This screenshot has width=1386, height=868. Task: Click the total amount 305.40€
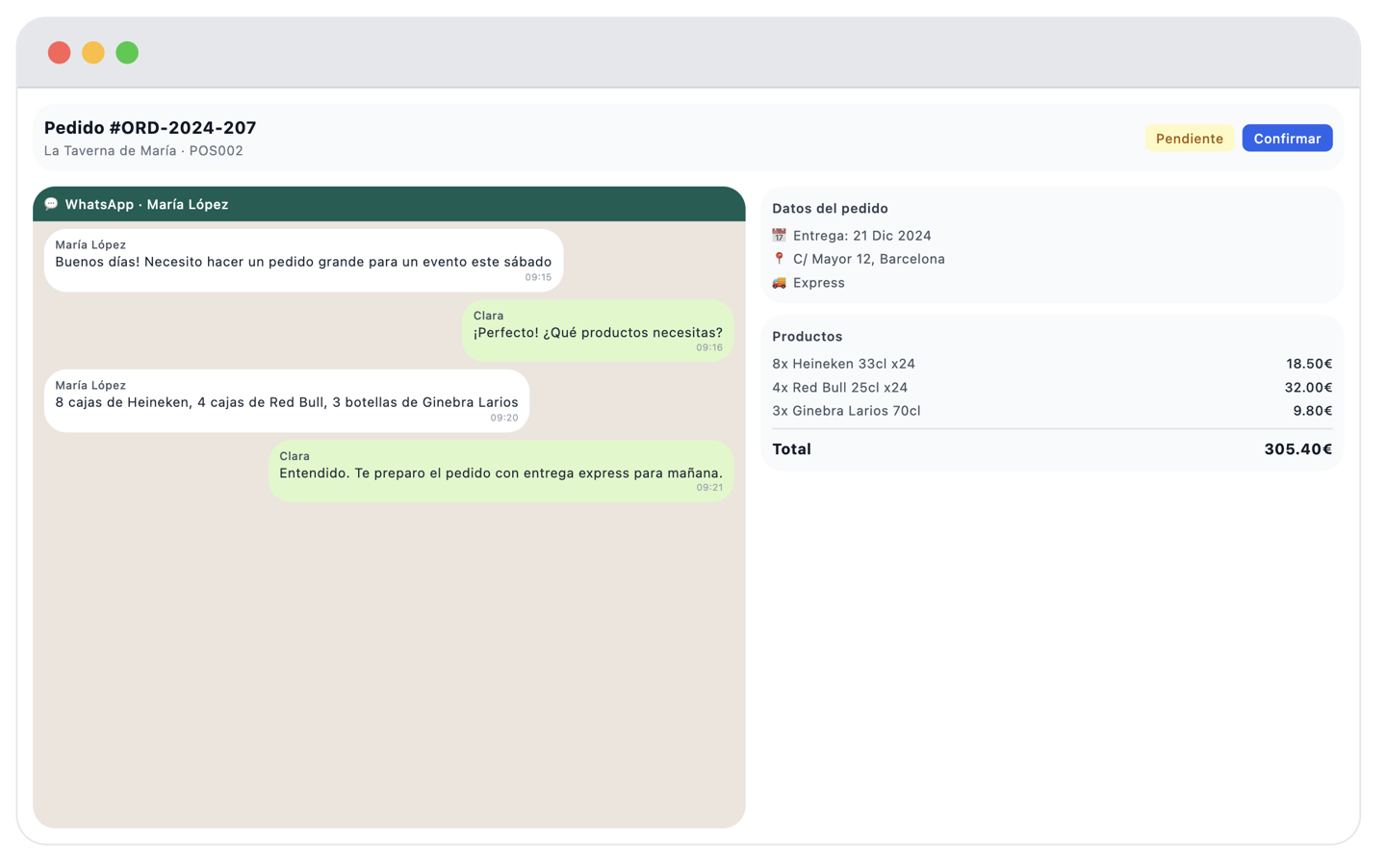1298,449
